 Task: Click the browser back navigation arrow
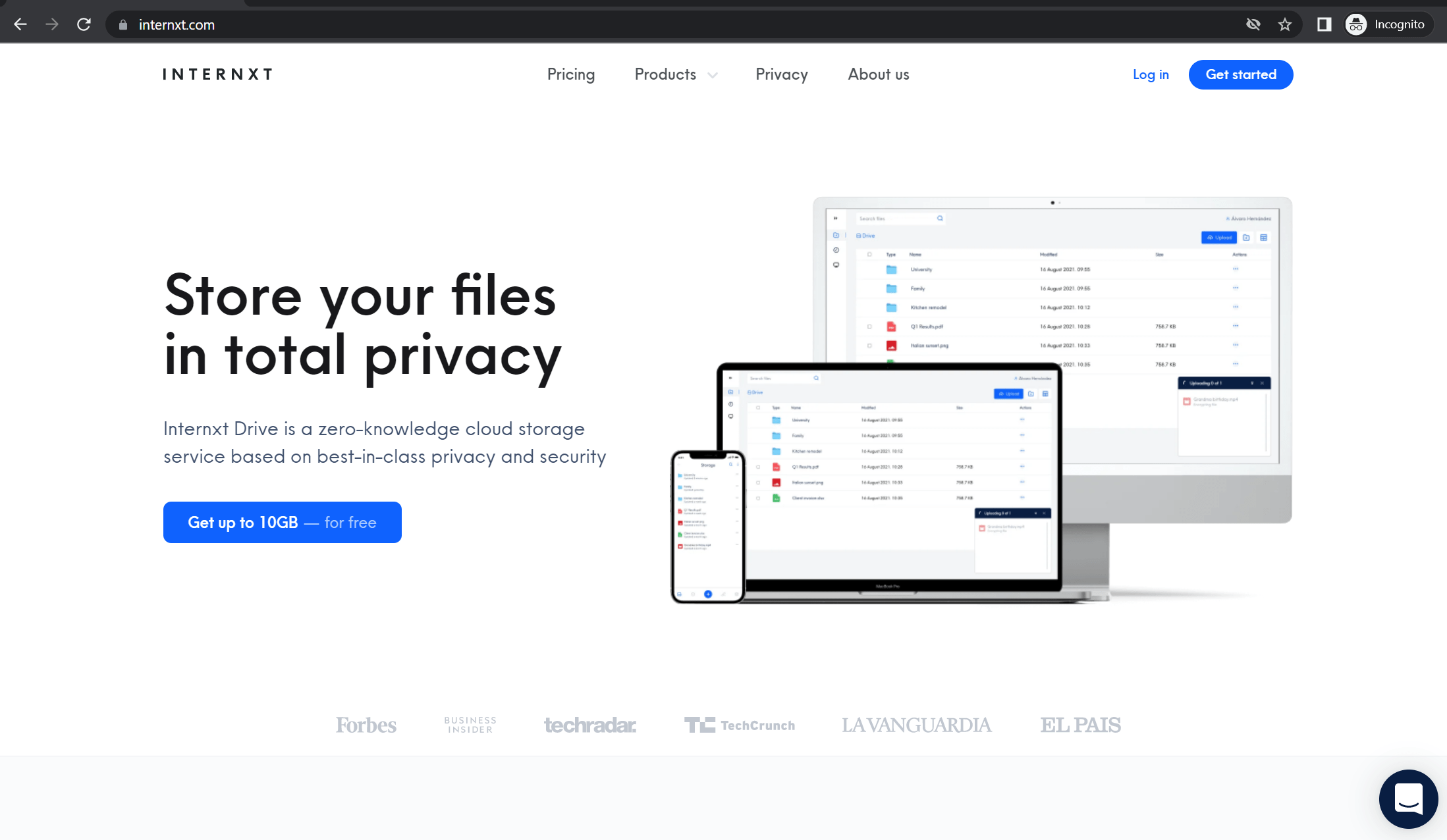pos(20,25)
